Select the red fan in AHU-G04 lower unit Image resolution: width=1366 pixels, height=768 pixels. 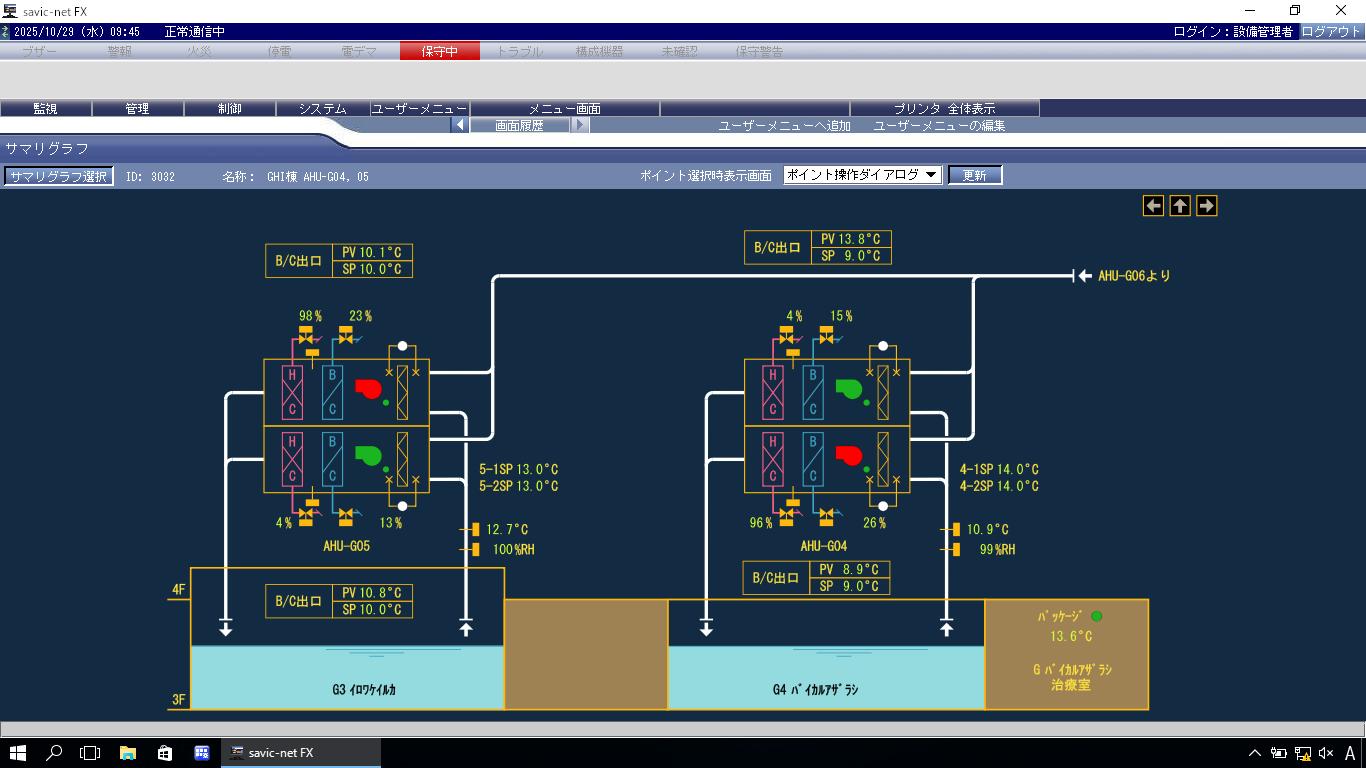[849, 457]
